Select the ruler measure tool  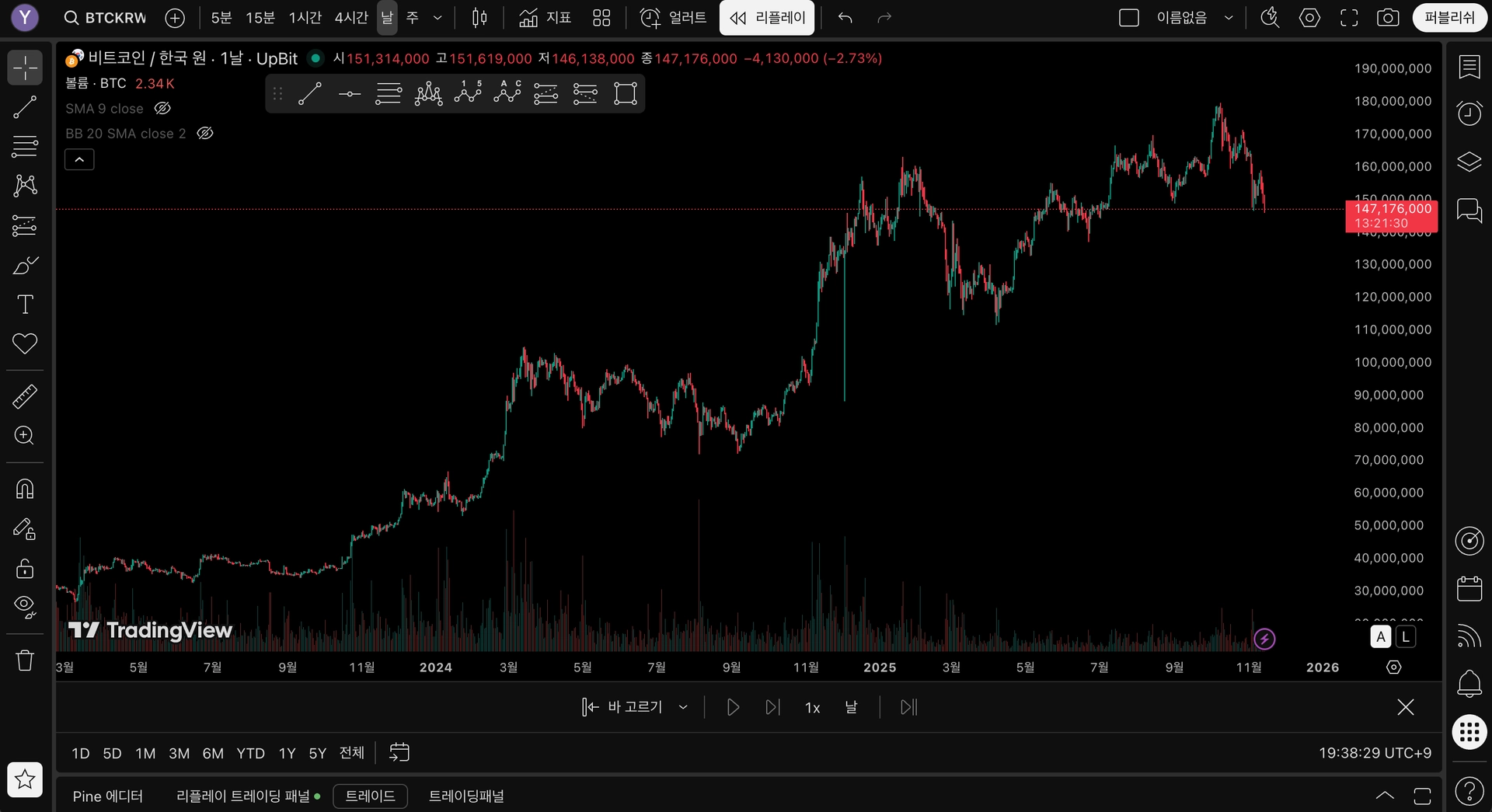(x=25, y=396)
